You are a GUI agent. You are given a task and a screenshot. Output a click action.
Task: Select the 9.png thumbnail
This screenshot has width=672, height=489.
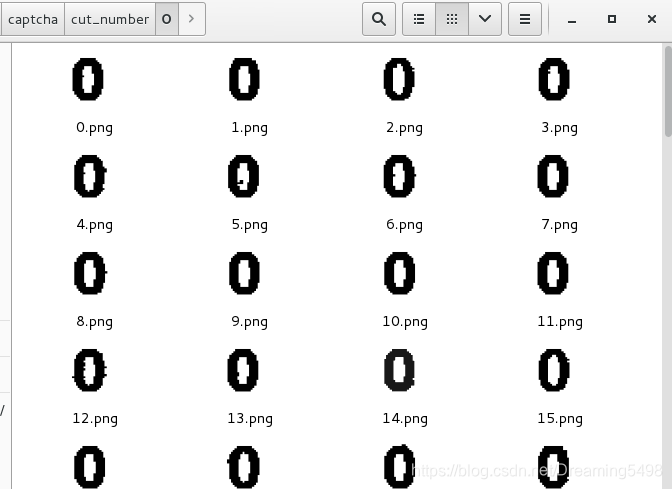click(244, 273)
